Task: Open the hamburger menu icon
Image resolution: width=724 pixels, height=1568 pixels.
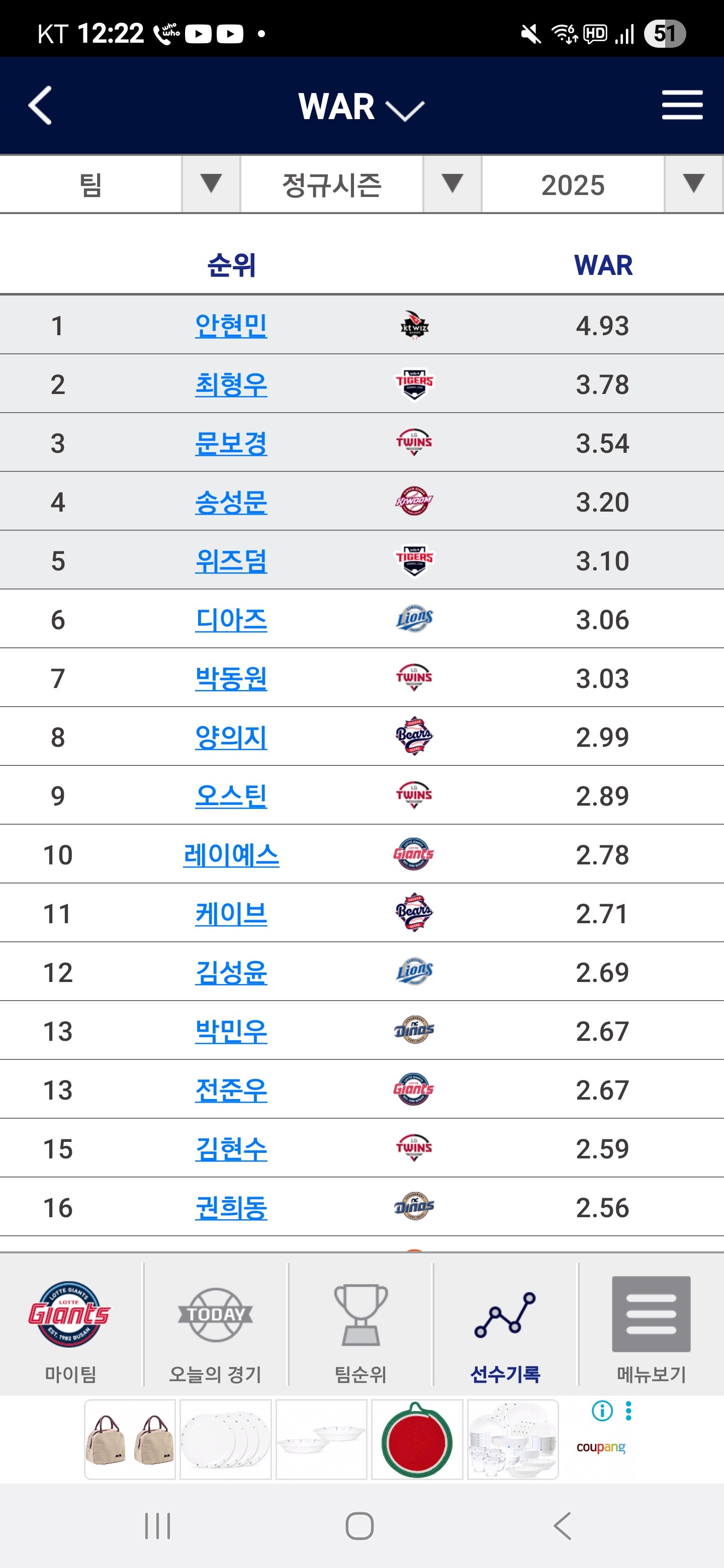Action: pyautogui.click(x=682, y=105)
